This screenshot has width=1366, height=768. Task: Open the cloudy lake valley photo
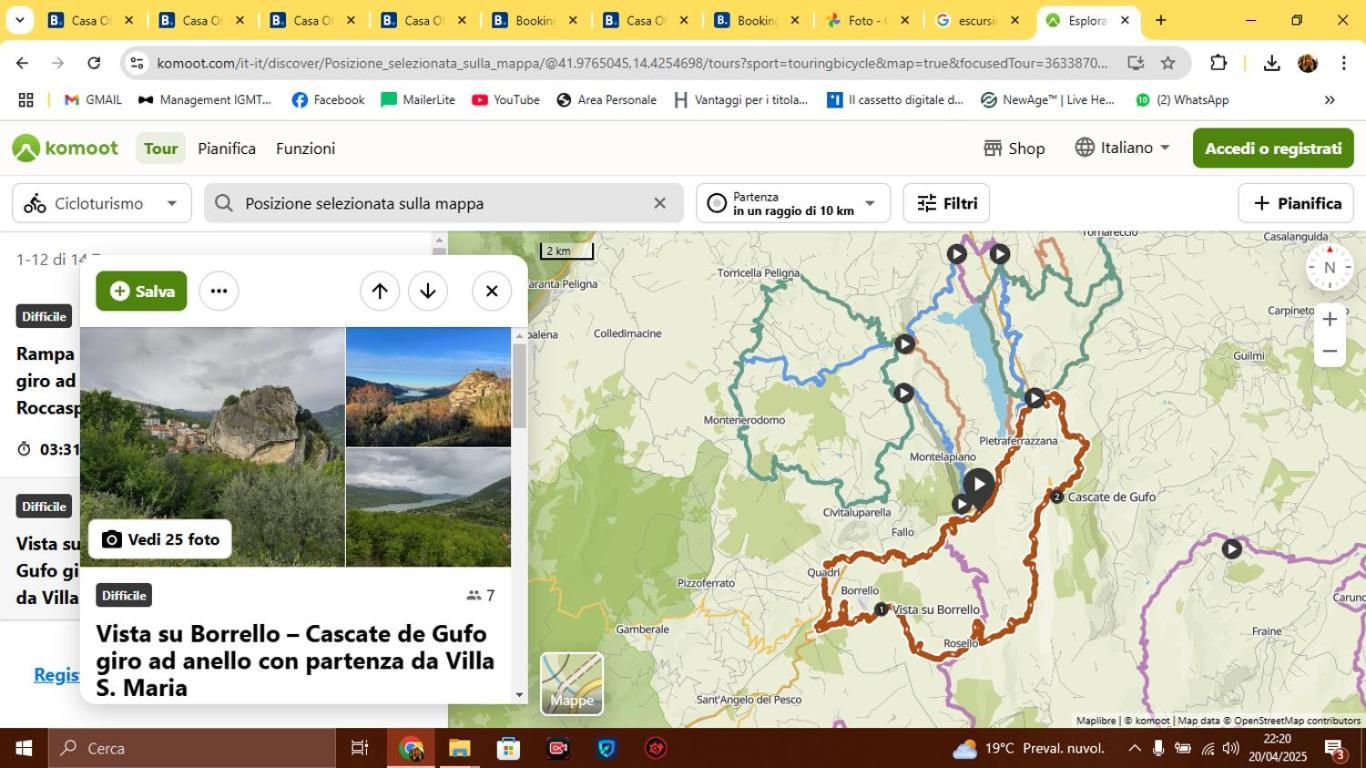428,507
